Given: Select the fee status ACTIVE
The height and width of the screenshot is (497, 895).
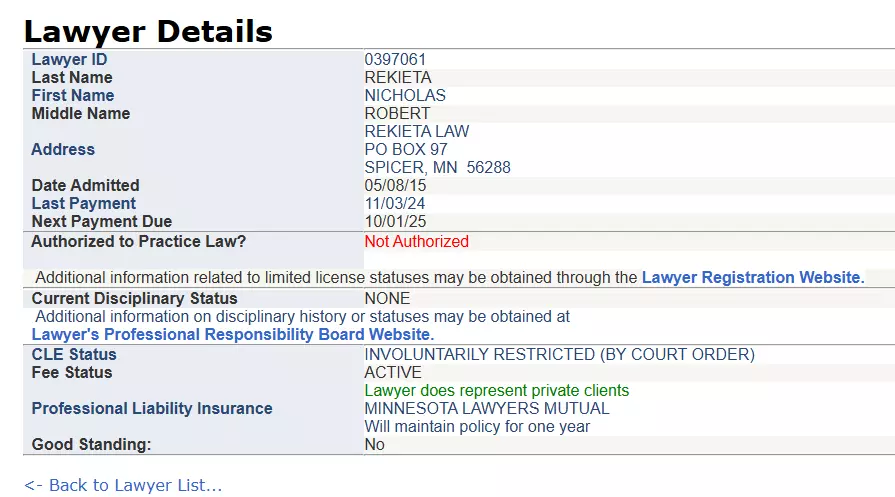Looking at the screenshot, I should coord(393,373).
